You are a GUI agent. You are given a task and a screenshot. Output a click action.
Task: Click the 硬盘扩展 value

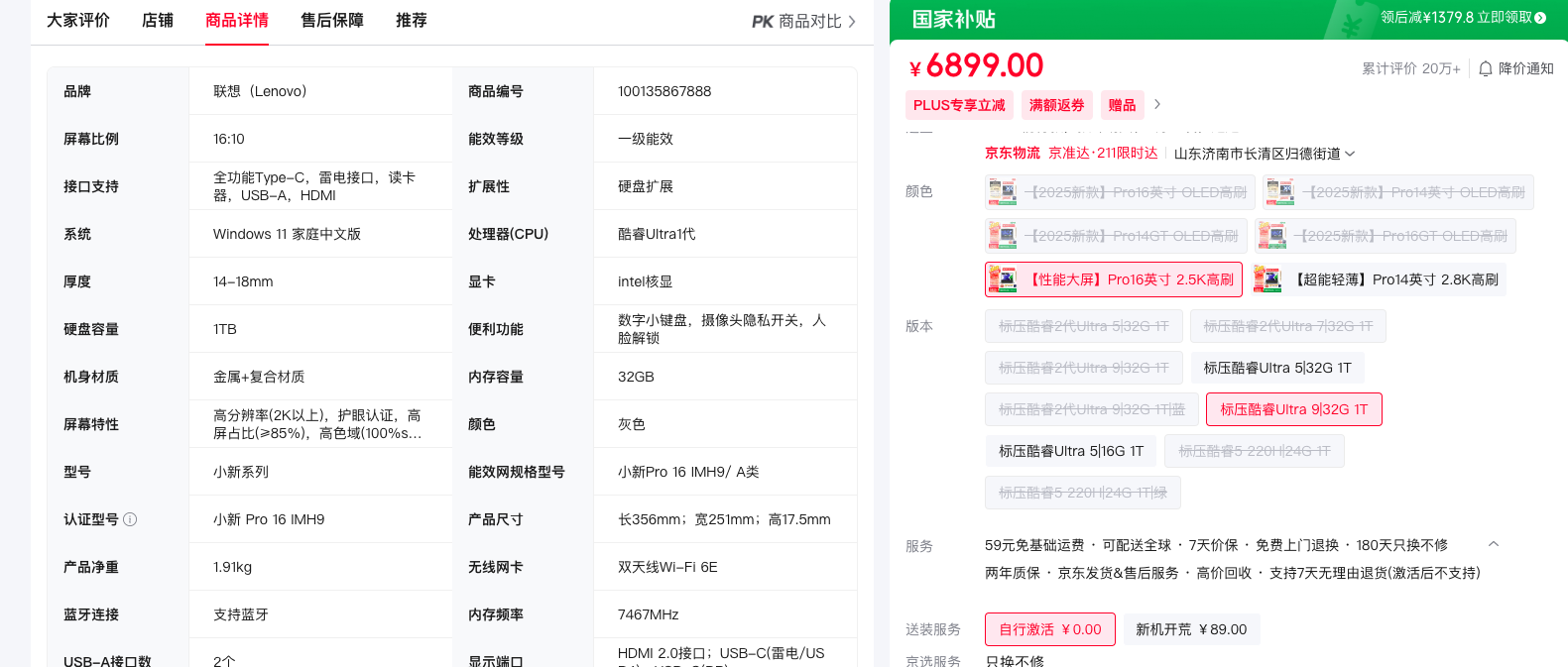[646, 186]
